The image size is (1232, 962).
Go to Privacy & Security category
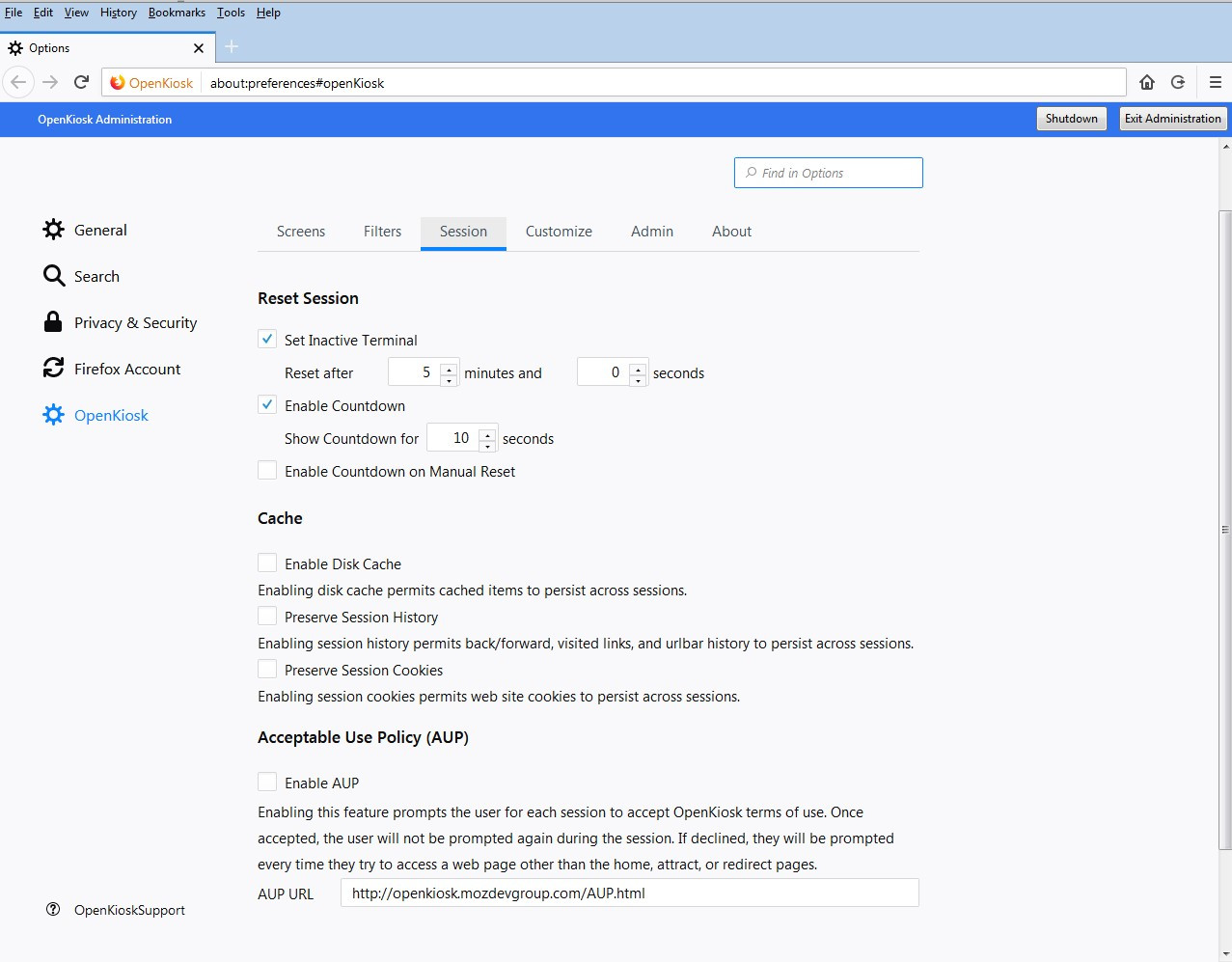(x=135, y=322)
